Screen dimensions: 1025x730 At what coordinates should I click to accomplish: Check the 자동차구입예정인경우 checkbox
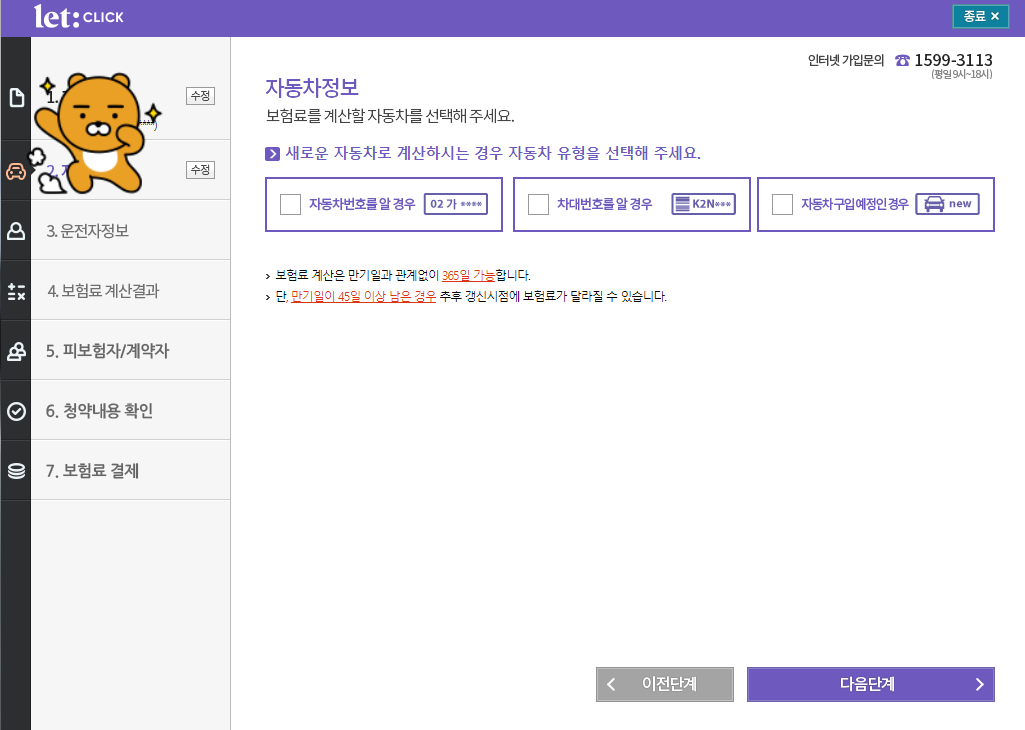pyautogui.click(x=782, y=204)
